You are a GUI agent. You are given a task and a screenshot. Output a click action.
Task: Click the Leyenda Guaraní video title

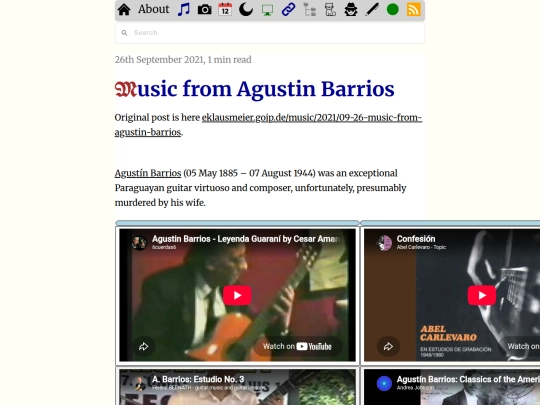(246, 239)
